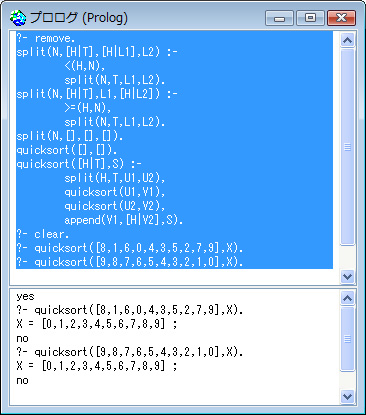Image resolution: width=366 pixels, height=415 pixels.
Task: Close the Prolog window
Action: [x=341, y=18]
